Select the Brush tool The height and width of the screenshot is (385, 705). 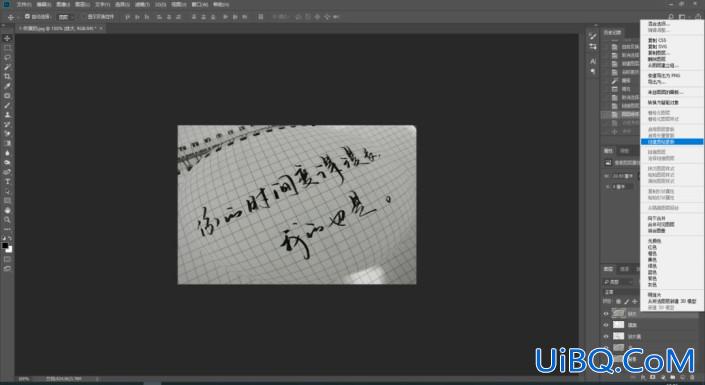(7, 105)
